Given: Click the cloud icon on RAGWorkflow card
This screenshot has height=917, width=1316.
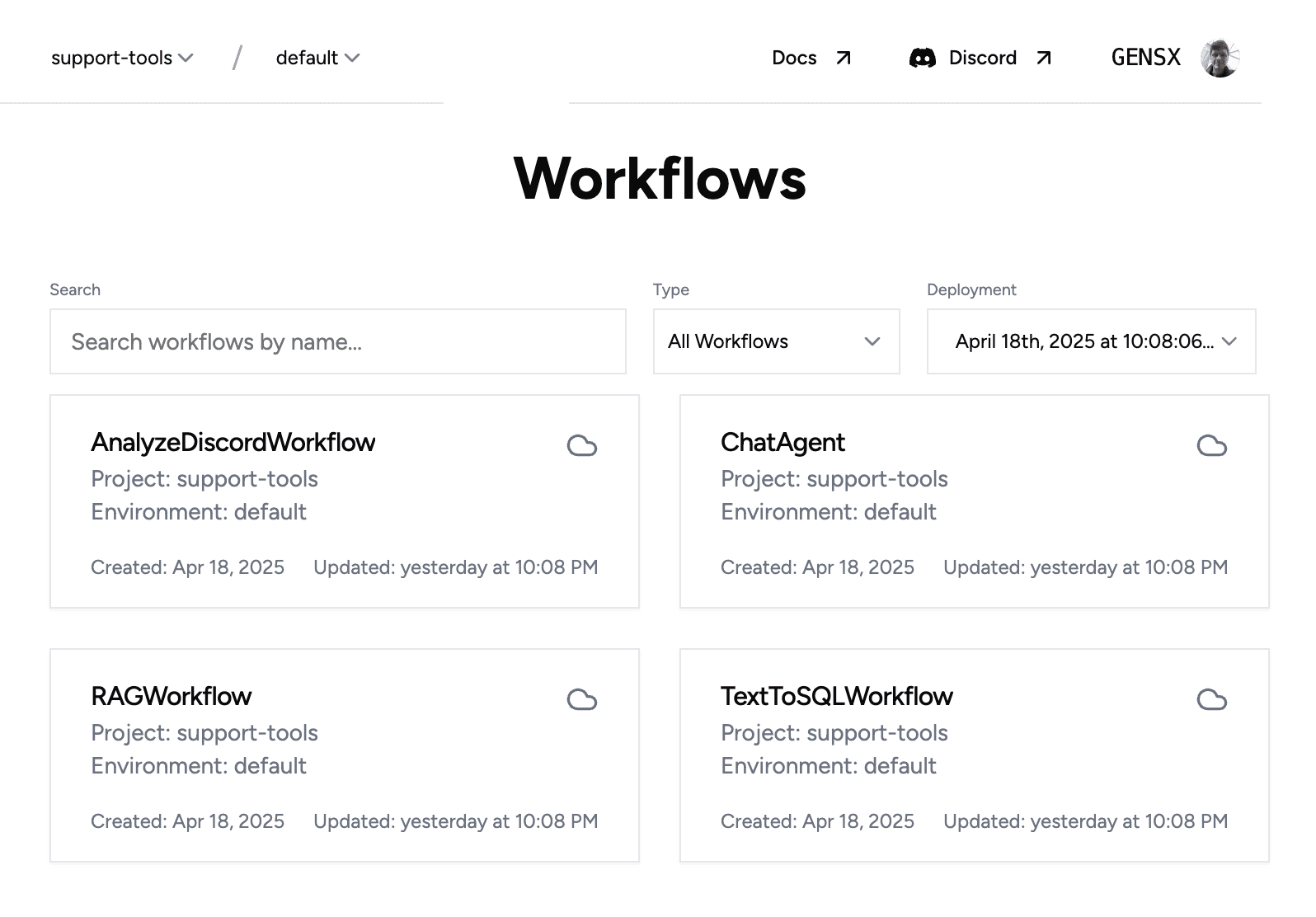Looking at the screenshot, I should (582, 700).
